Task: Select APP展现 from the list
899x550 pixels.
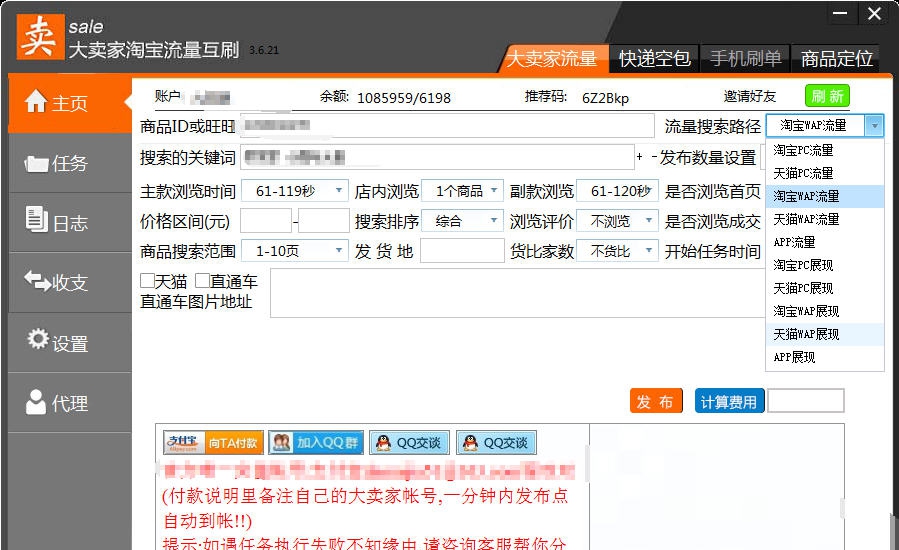Action: pos(824,357)
